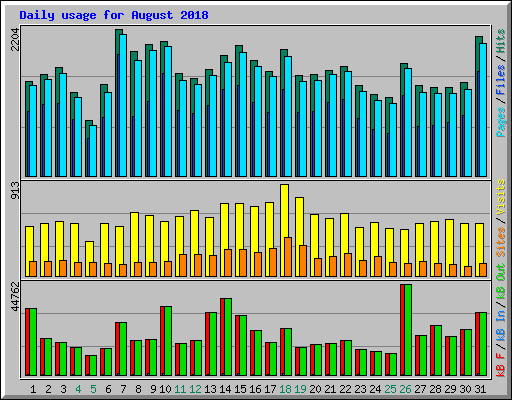Click weekend day label 18

coord(285,389)
